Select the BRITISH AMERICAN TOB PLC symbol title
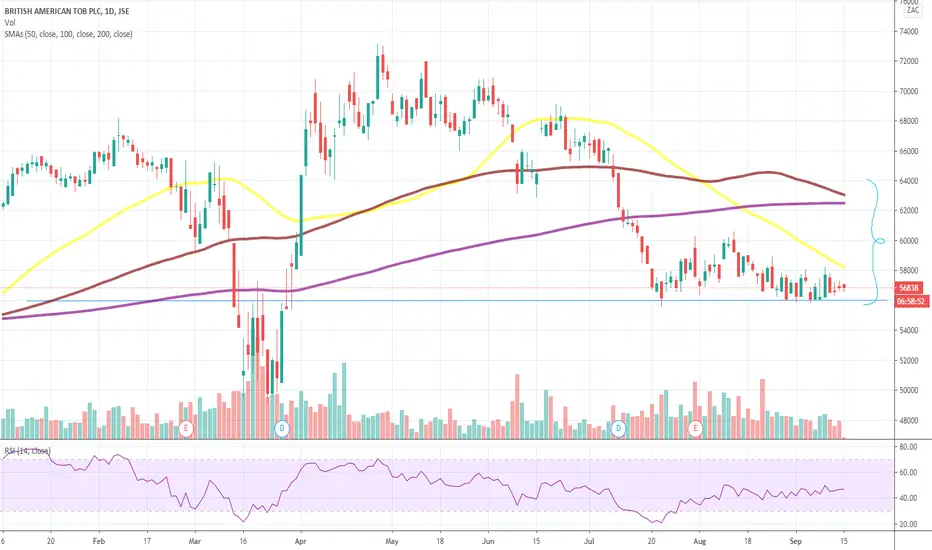 [67, 11]
